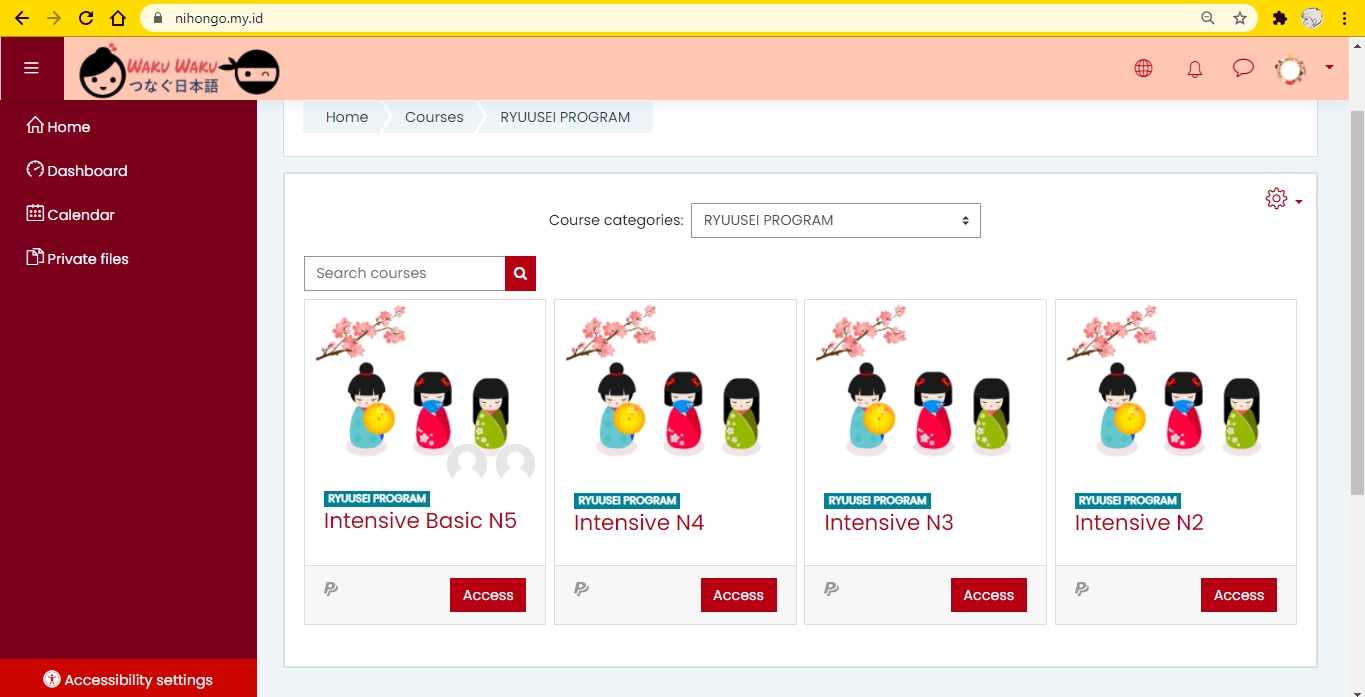Open Private files in the sidebar
This screenshot has height=697, width=1365.
tap(77, 259)
